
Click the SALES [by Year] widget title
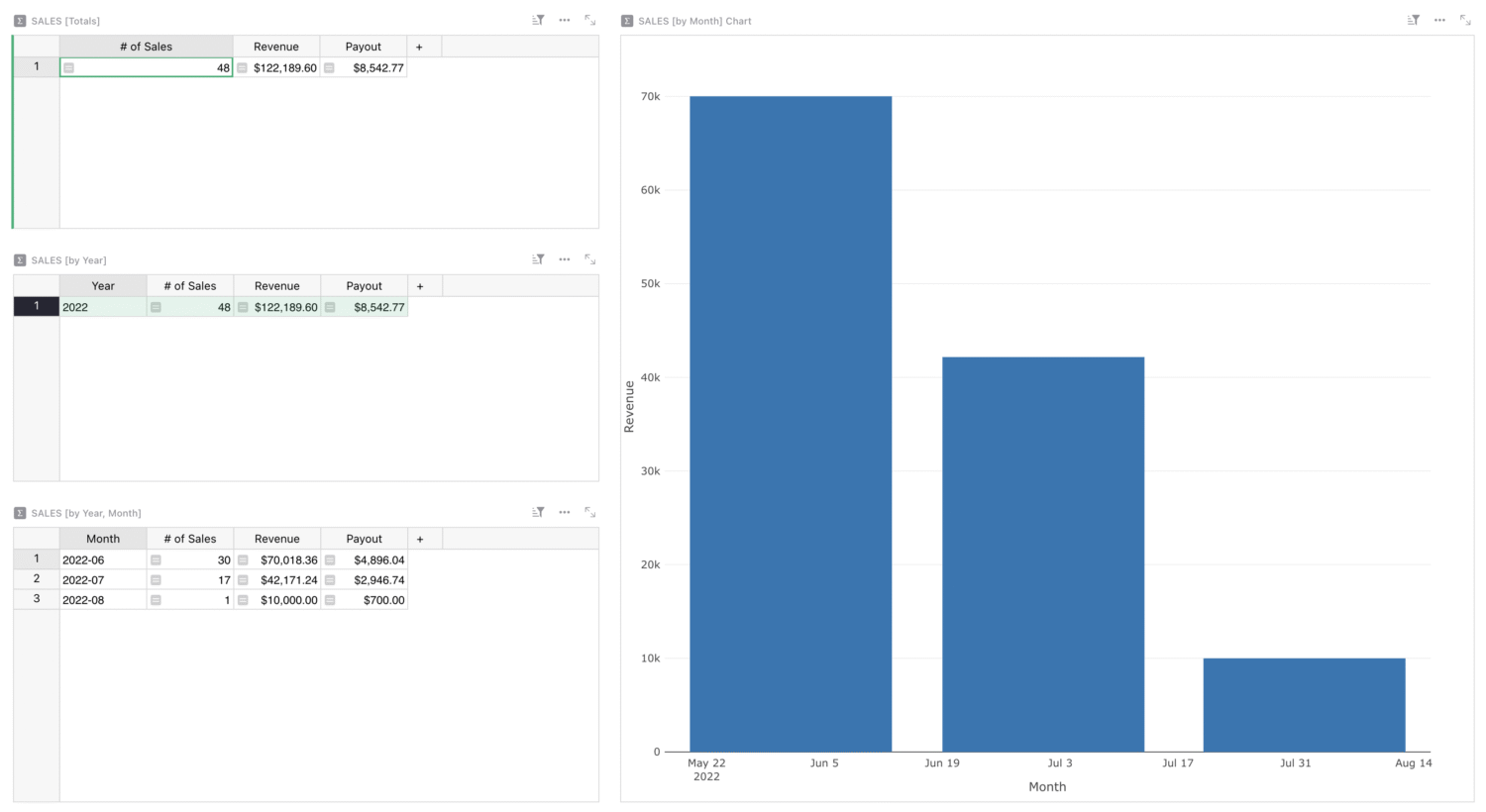68,260
